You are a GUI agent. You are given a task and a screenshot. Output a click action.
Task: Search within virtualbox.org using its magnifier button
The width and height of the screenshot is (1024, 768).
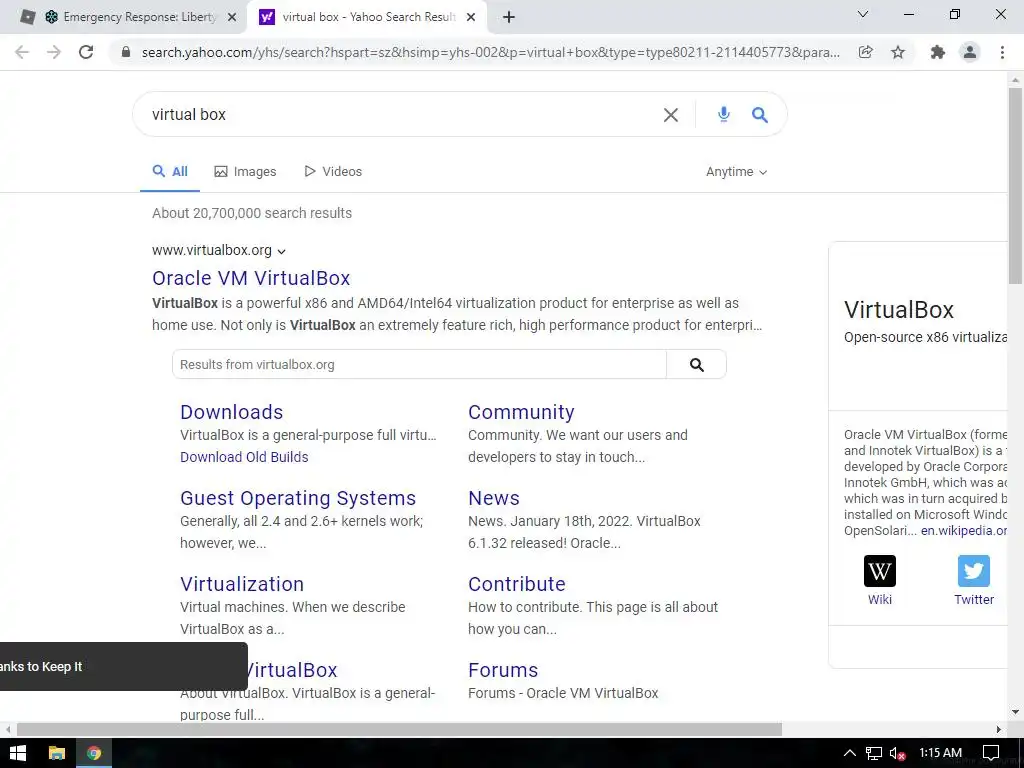(x=697, y=364)
